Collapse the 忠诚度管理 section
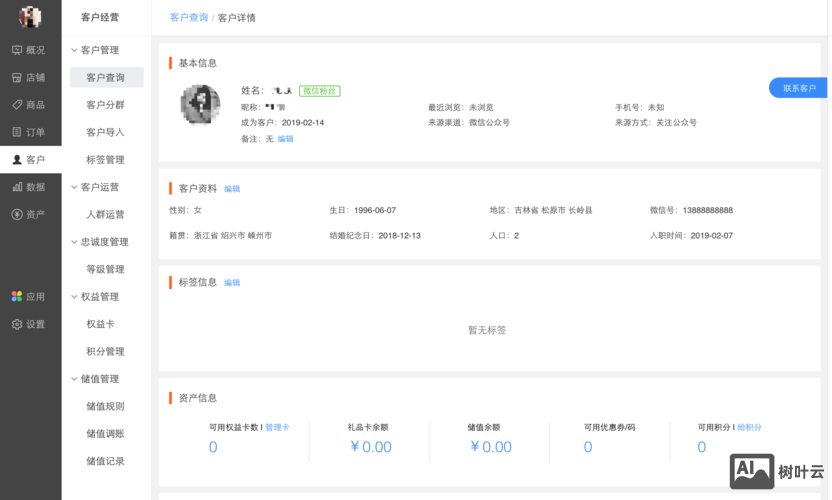 point(74,242)
